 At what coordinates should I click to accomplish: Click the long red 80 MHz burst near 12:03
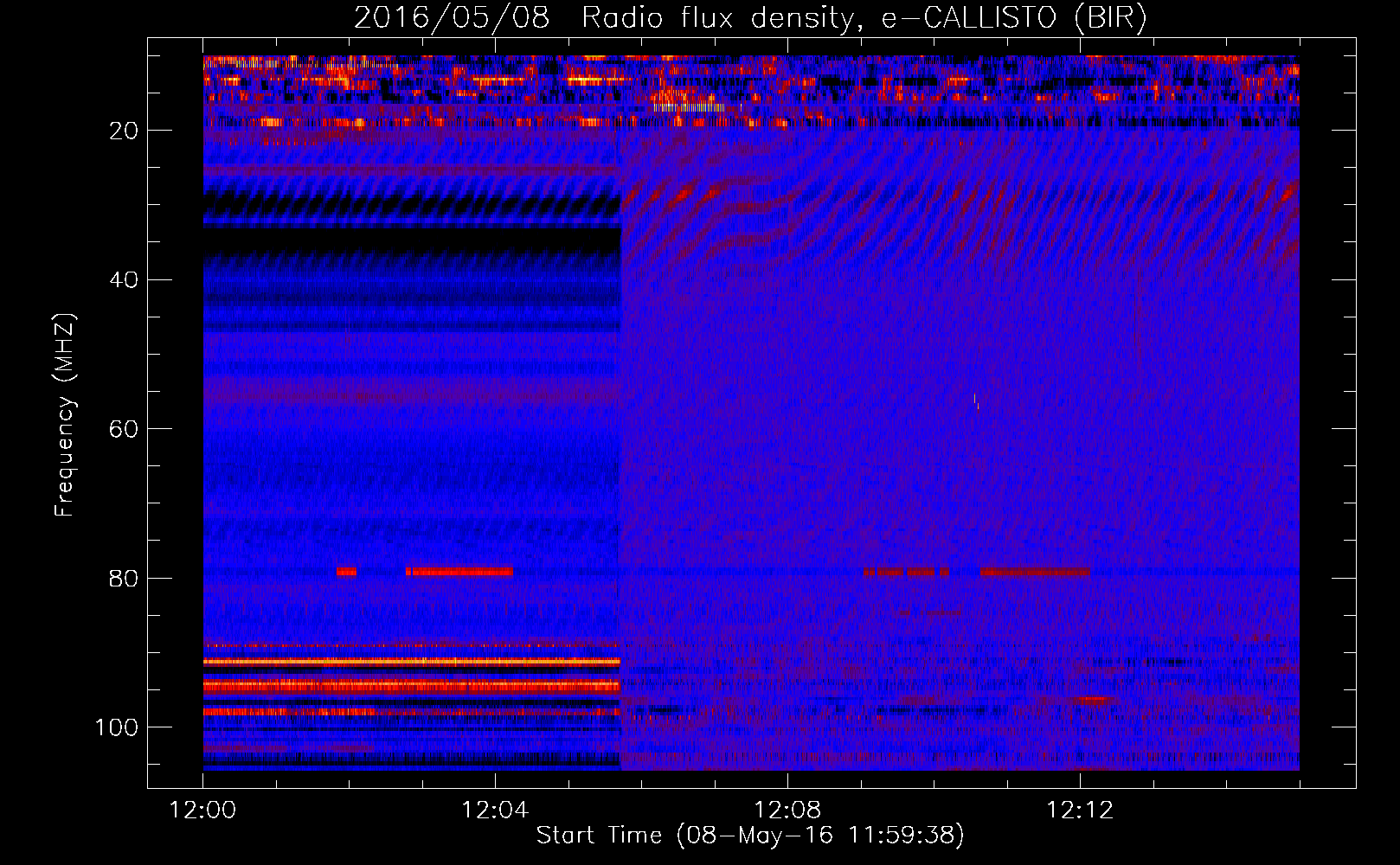click(x=459, y=572)
